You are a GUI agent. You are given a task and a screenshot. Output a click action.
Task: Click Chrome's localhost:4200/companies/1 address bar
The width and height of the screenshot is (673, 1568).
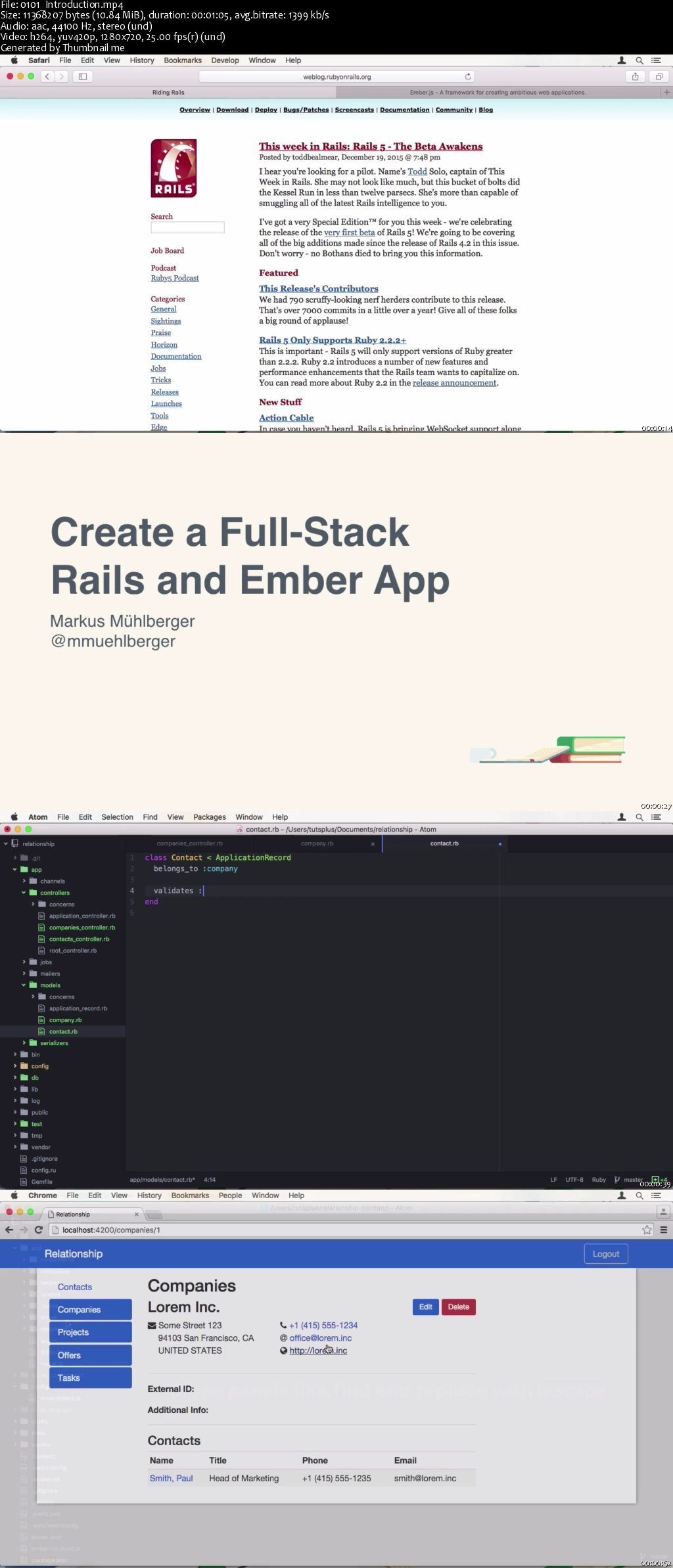pos(352,1230)
